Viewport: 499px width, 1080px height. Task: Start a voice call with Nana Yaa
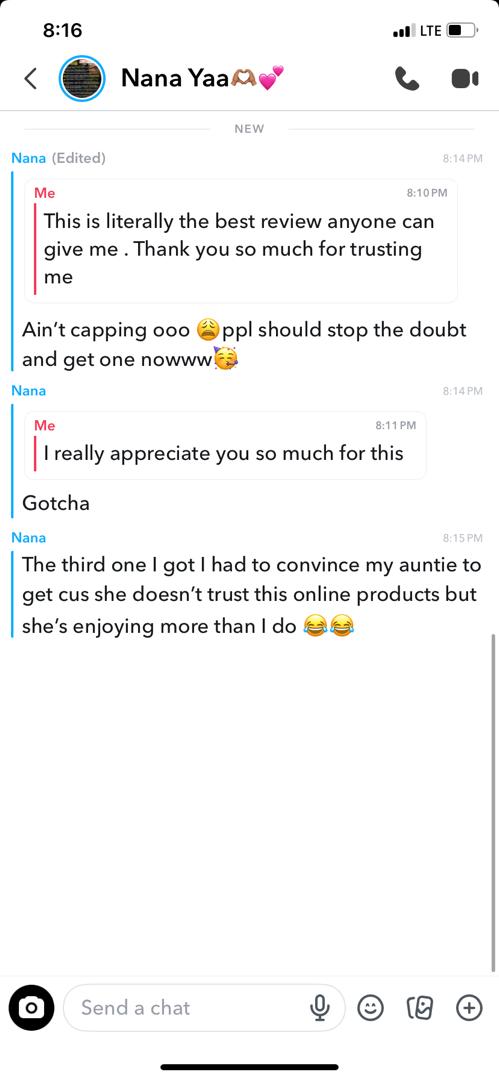pos(407,79)
